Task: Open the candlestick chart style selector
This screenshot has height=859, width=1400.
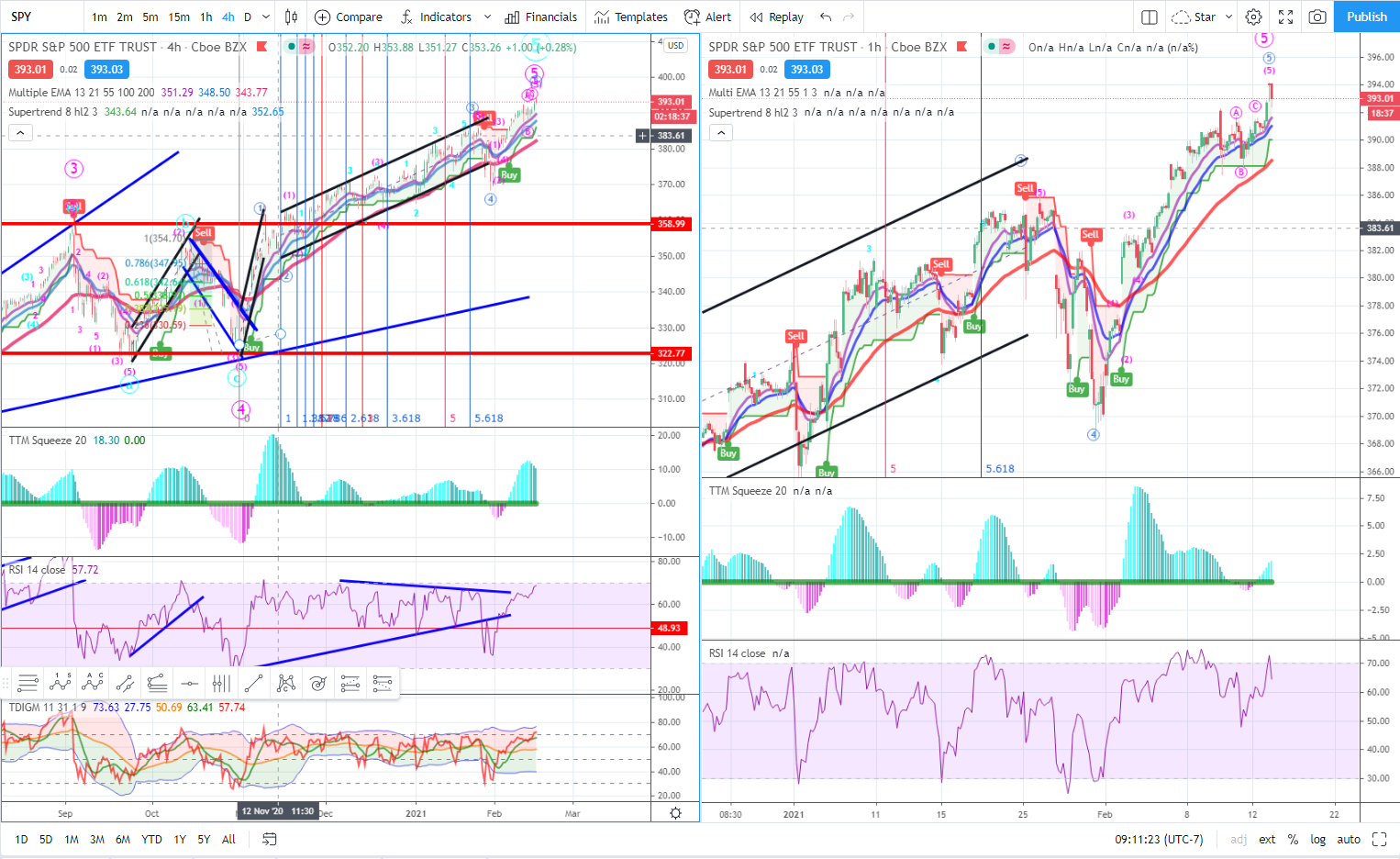Action: pos(291,17)
